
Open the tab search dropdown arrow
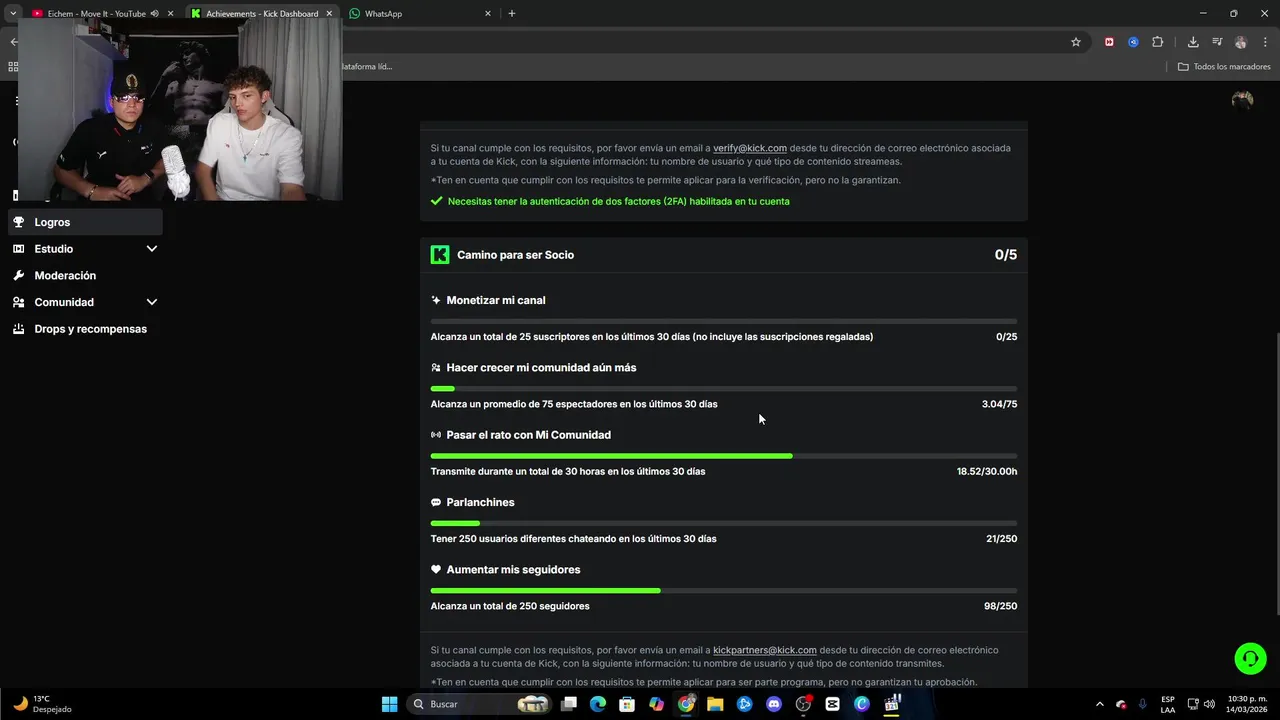pos(12,14)
